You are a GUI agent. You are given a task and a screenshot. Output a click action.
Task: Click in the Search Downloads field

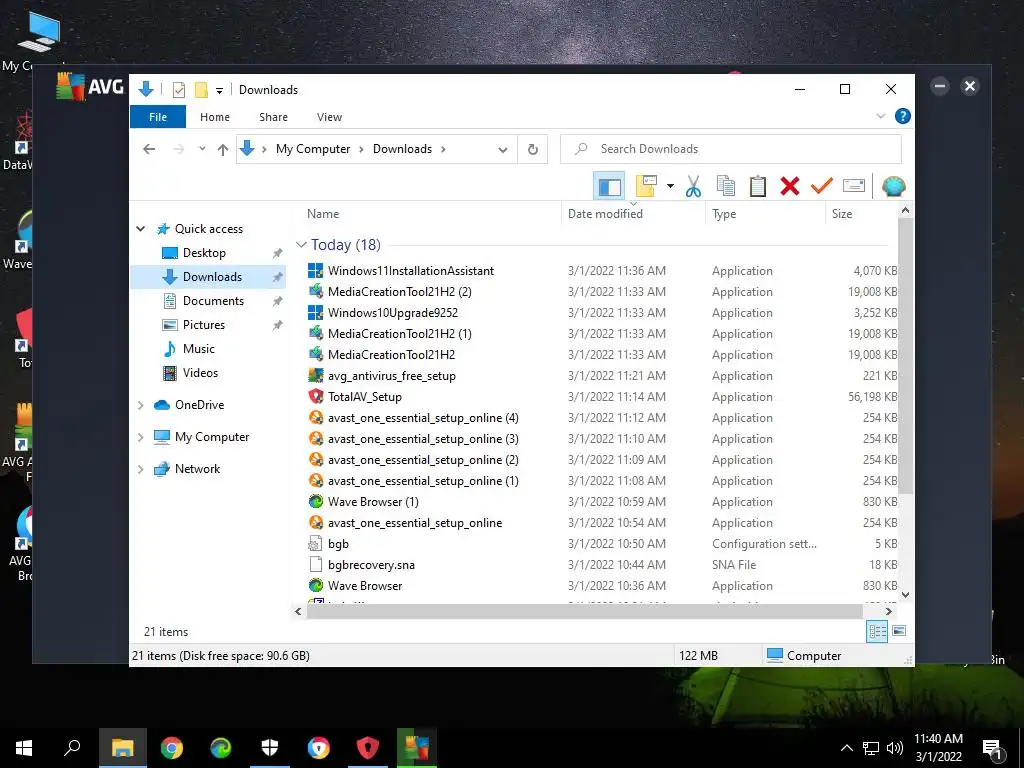pos(731,149)
